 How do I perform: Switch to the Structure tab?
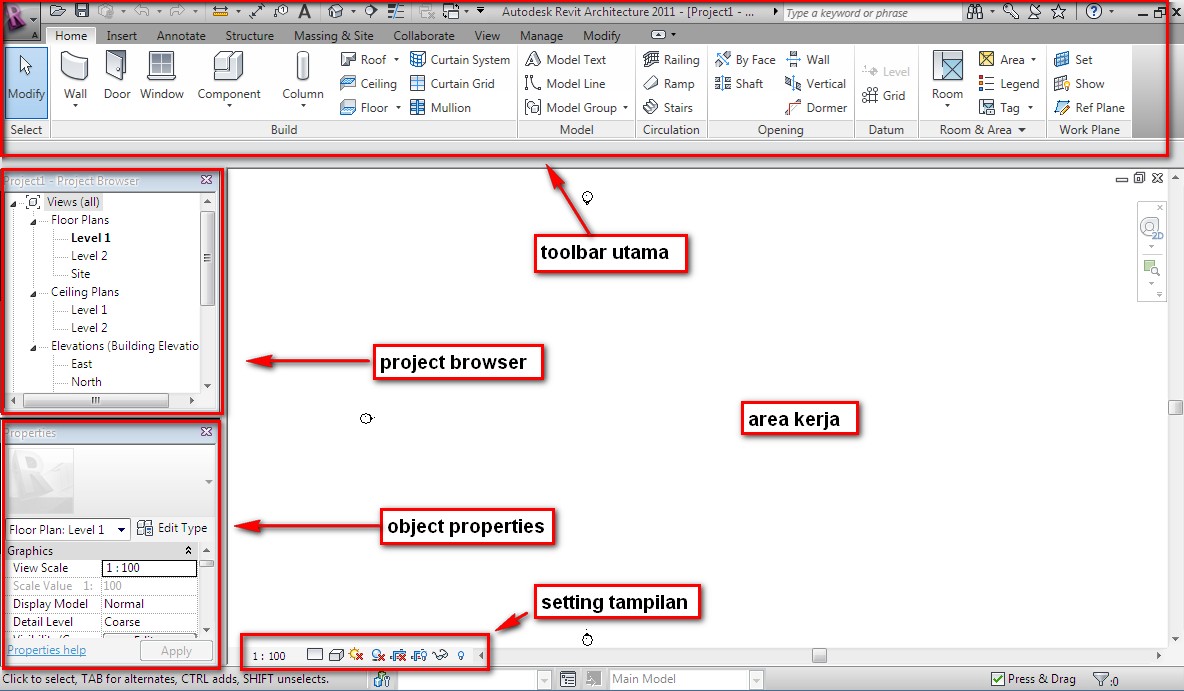coord(249,35)
